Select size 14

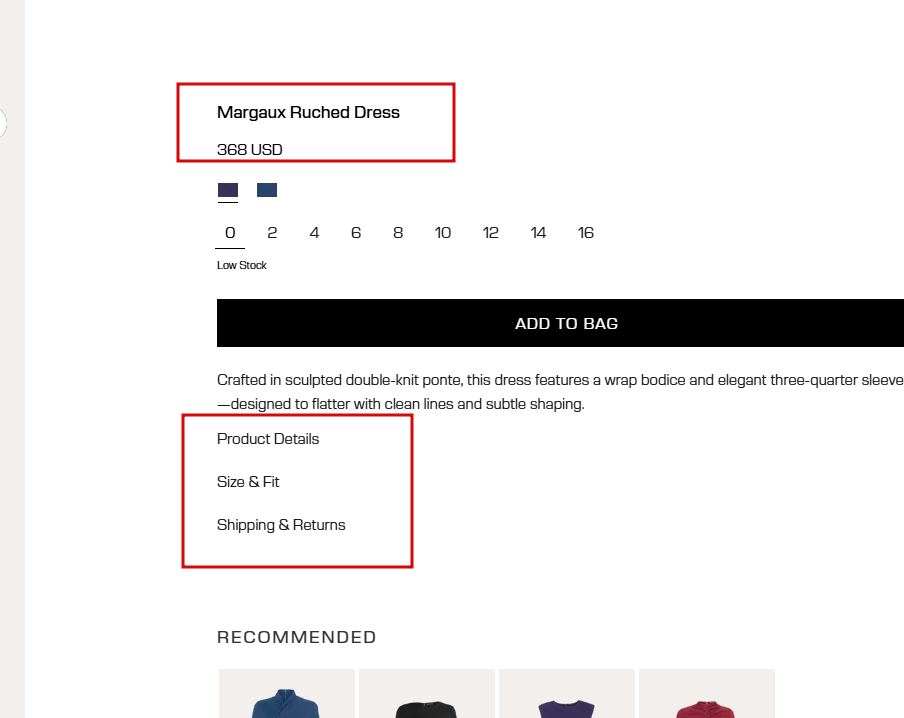[539, 233]
